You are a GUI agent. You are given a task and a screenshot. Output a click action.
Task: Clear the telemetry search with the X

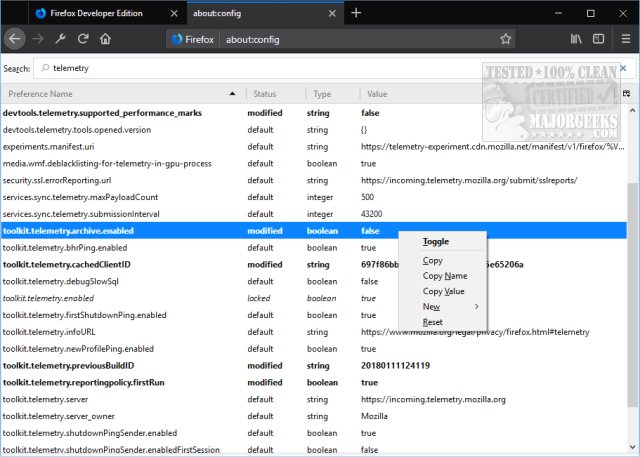[x=623, y=68]
